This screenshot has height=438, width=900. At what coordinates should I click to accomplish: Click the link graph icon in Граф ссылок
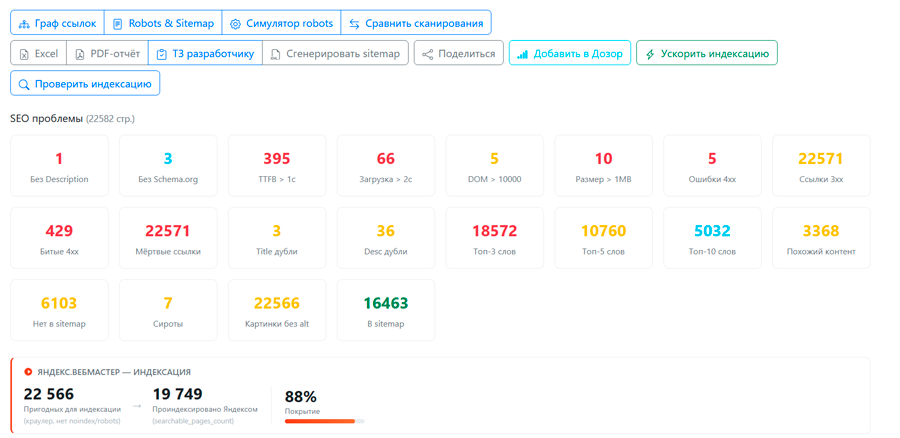click(24, 24)
